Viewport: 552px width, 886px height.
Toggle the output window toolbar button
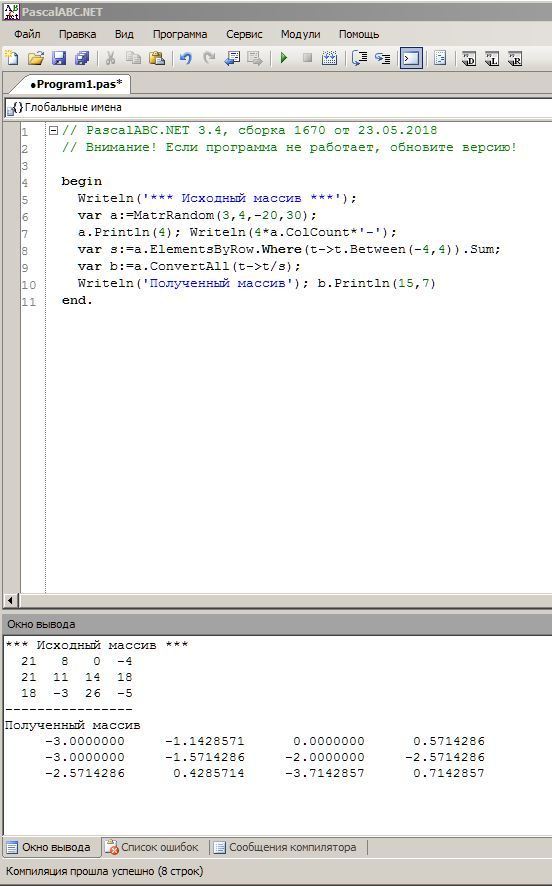pos(411,58)
